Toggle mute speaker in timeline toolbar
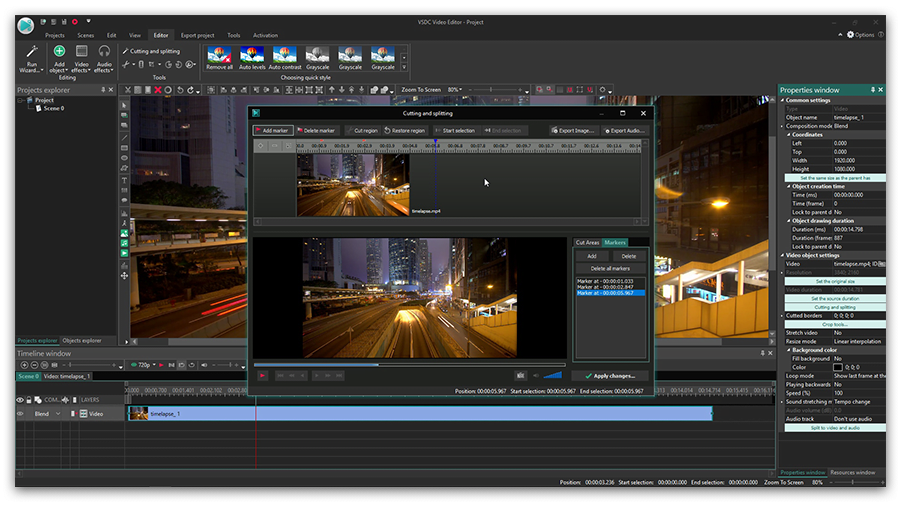Viewport: 900px width, 510px height. tap(204, 365)
